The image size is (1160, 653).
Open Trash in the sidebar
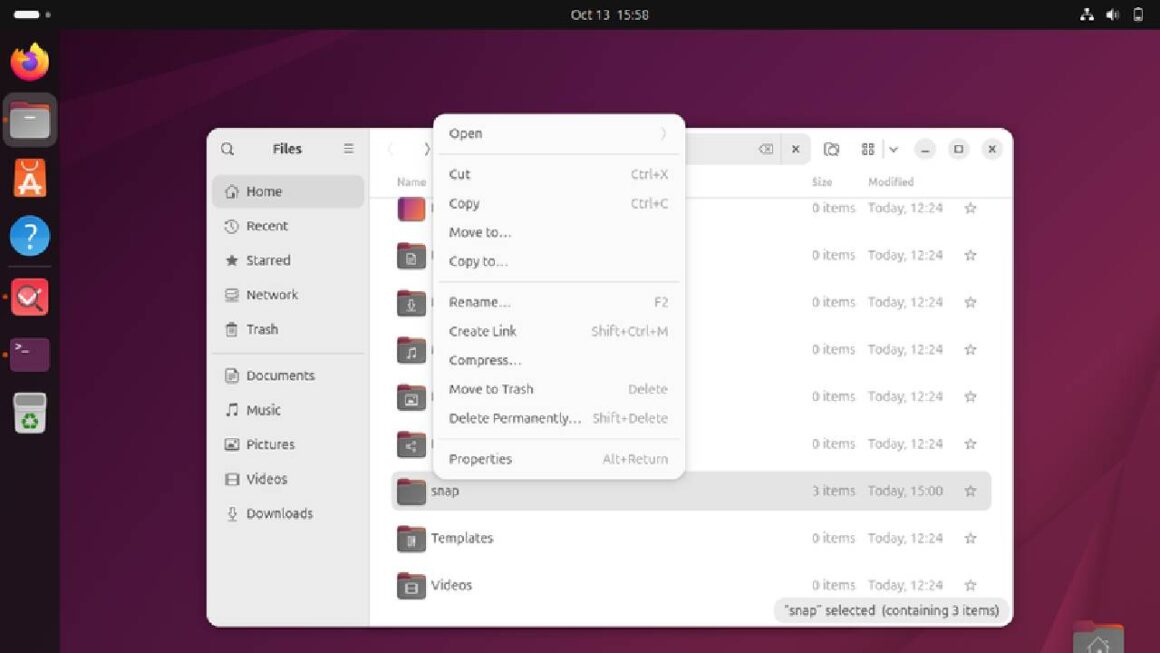click(x=288, y=330)
